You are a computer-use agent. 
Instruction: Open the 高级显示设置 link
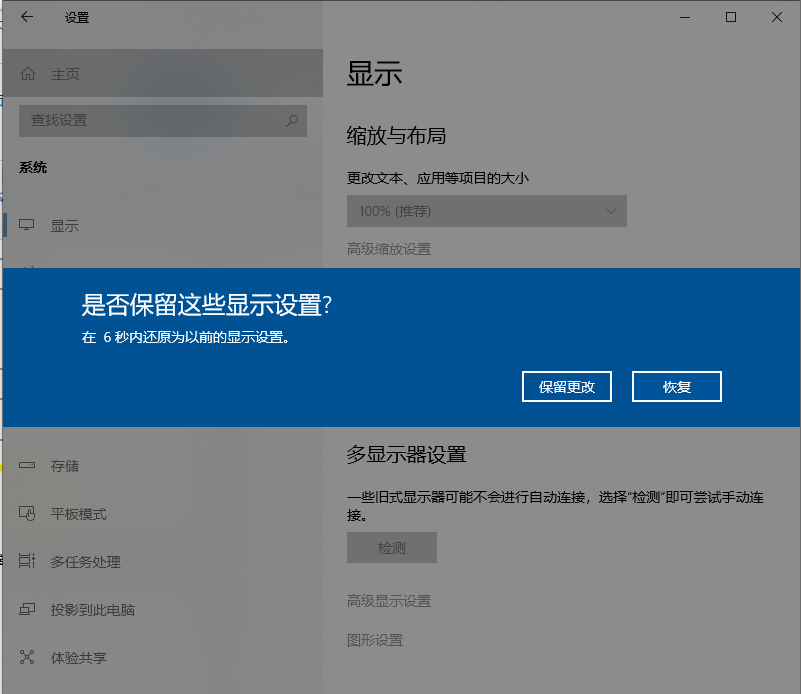point(388,601)
